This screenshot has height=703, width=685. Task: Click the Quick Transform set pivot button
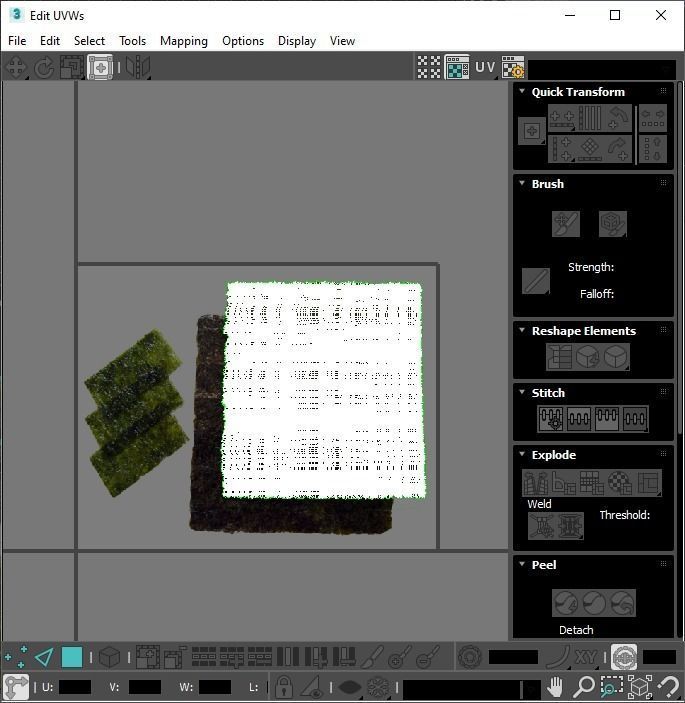[x=532, y=131]
